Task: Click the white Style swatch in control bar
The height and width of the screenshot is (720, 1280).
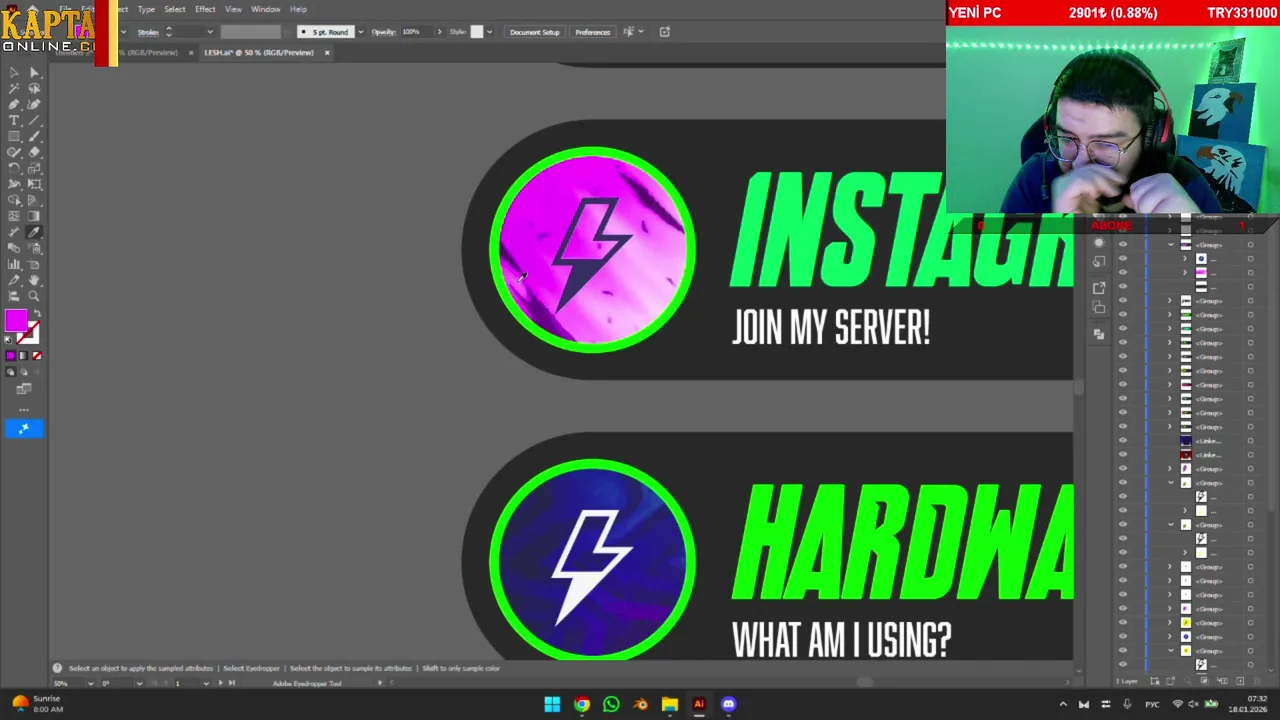Action: (x=477, y=32)
